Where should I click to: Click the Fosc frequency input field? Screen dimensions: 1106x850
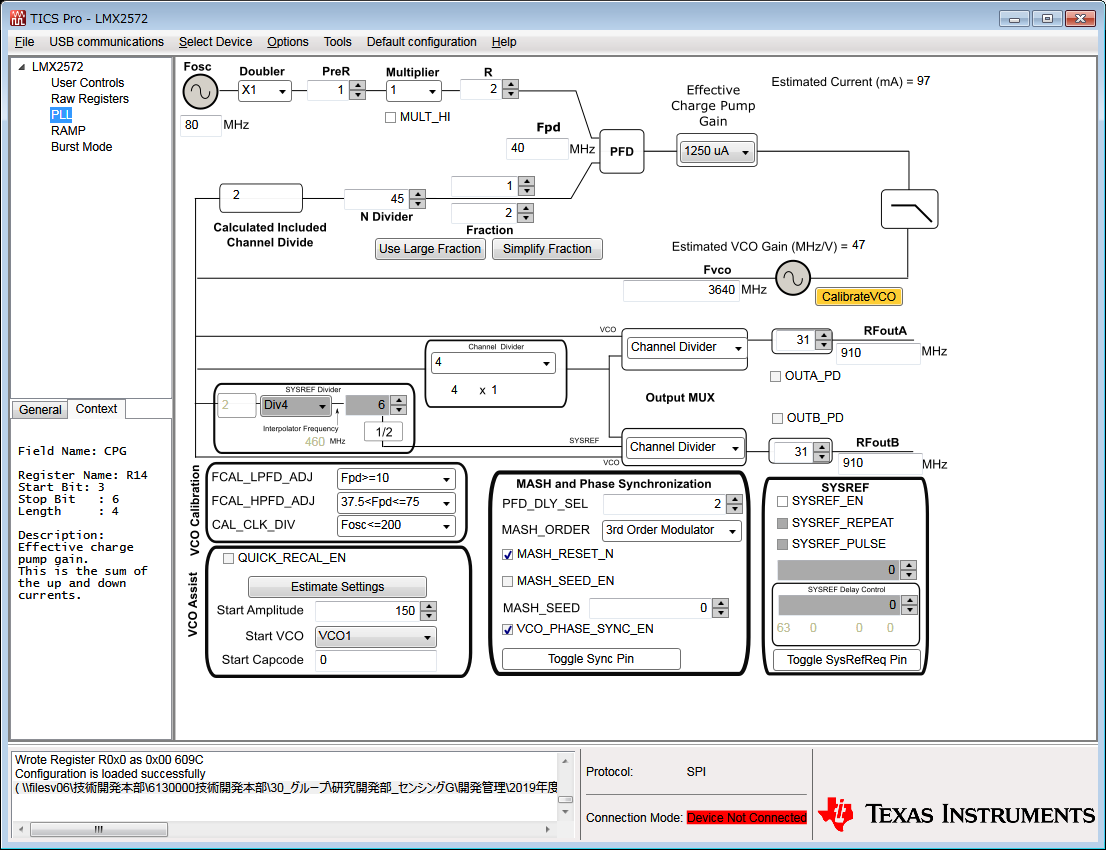201,126
